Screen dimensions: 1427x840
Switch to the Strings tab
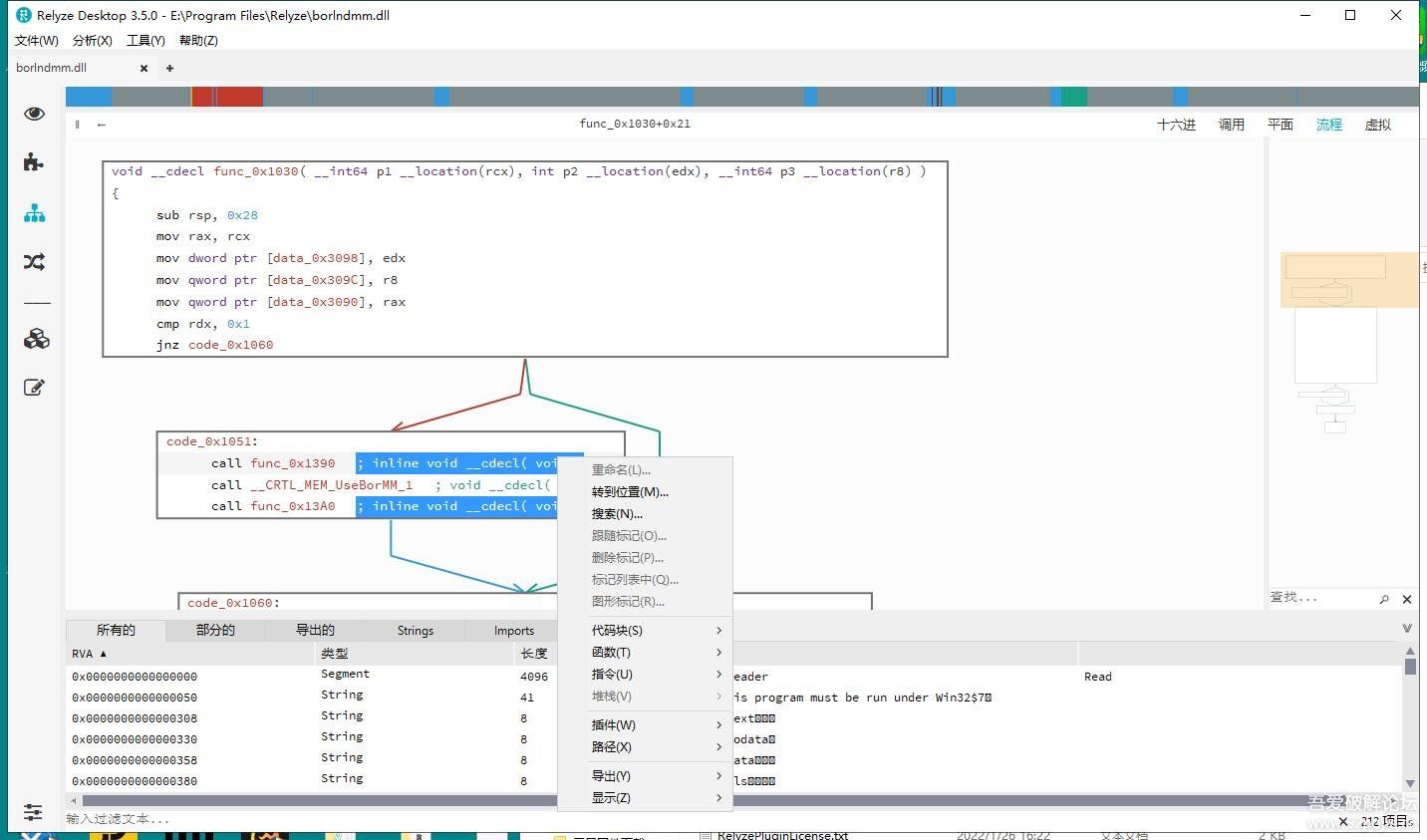click(415, 631)
